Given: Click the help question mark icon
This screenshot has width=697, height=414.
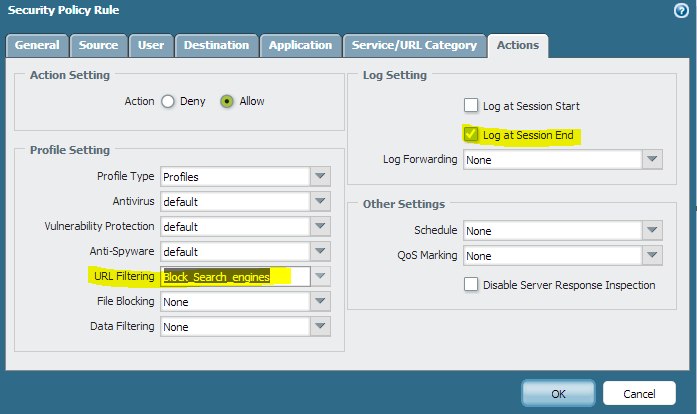Looking at the screenshot, I should coord(681,10).
